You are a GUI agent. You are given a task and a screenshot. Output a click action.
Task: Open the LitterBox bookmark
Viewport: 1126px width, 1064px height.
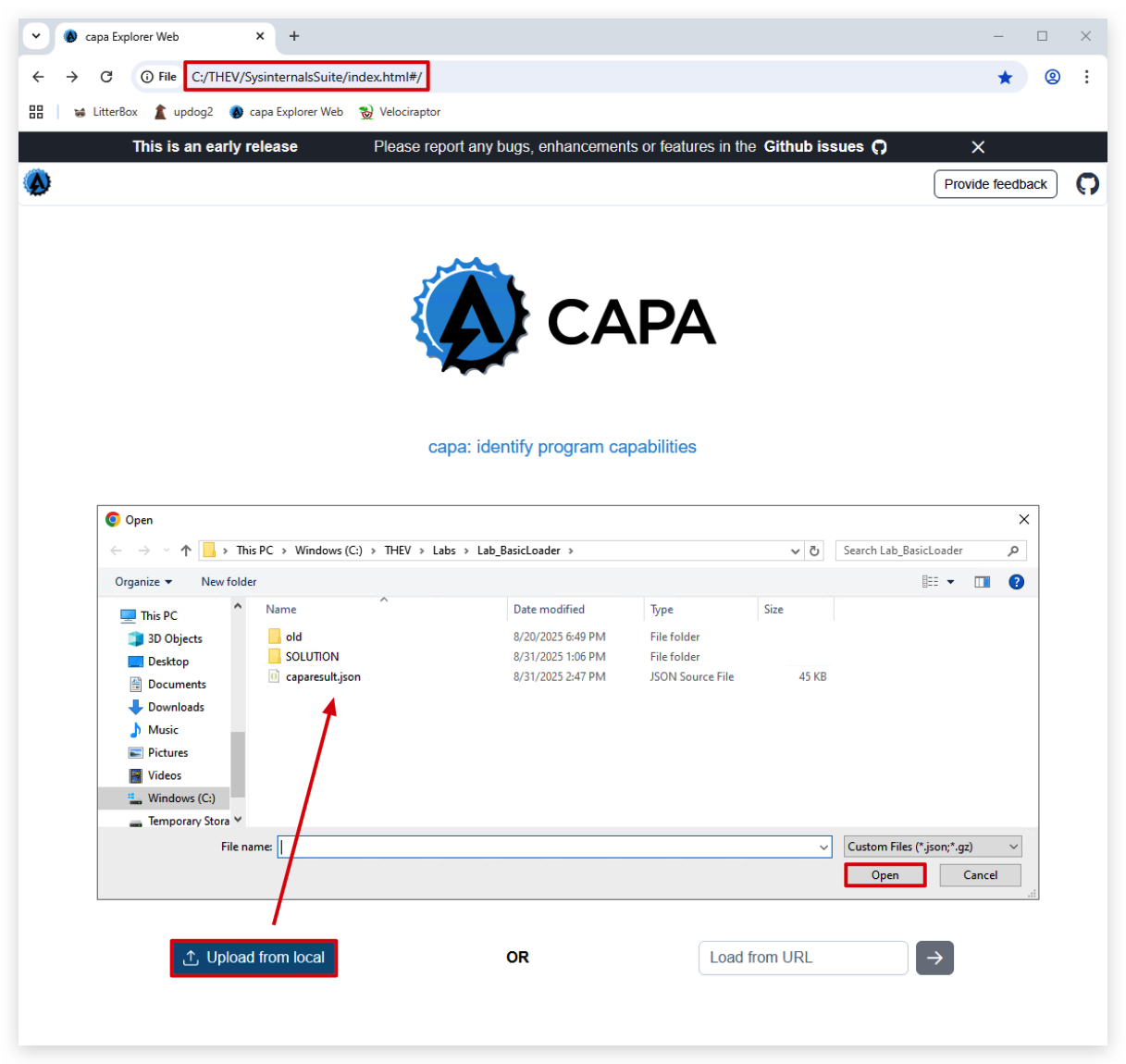pyautogui.click(x=105, y=112)
